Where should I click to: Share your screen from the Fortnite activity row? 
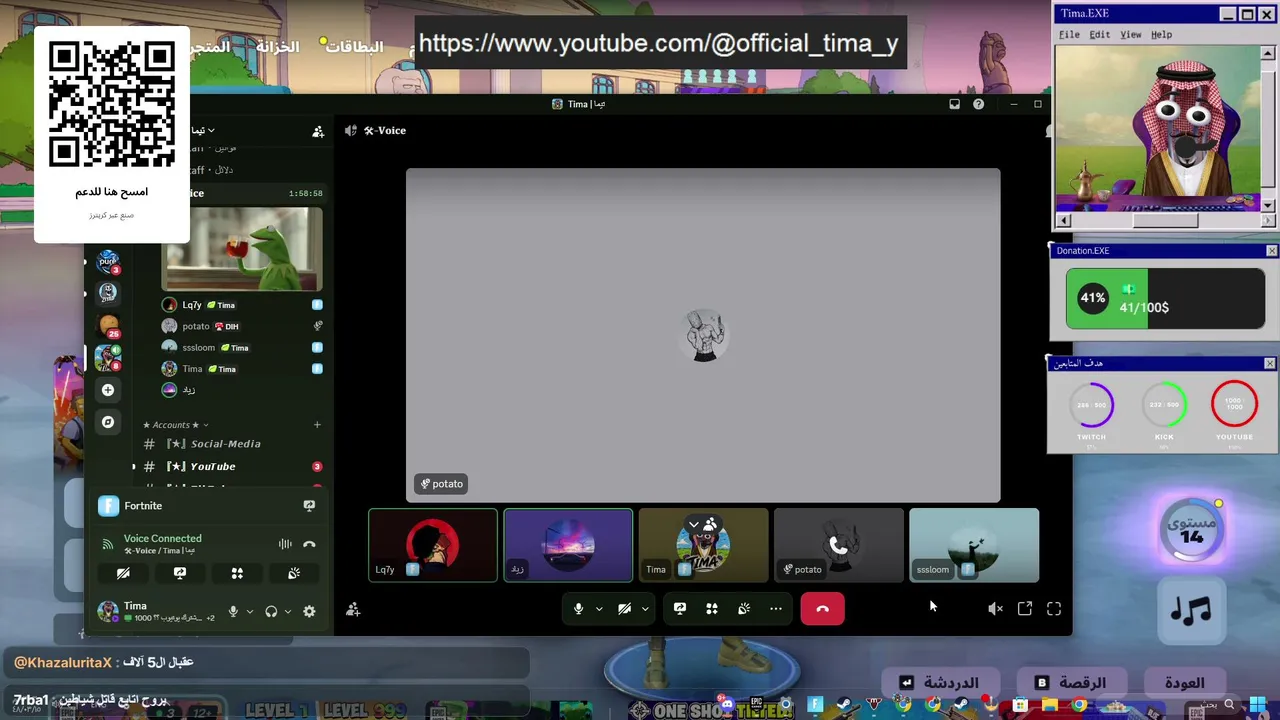tap(309, 506)
